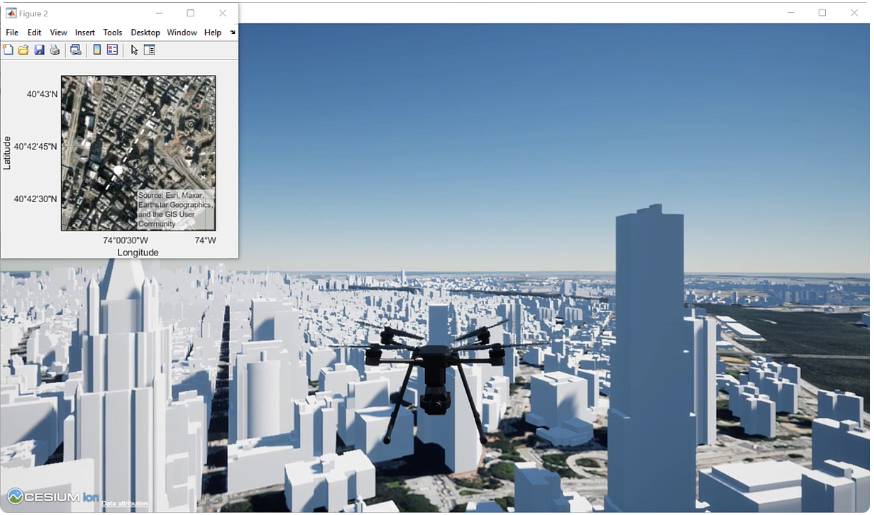Open Property Inspector toolbar icon
The image size is (874, 515).
[x=149, y=50]
